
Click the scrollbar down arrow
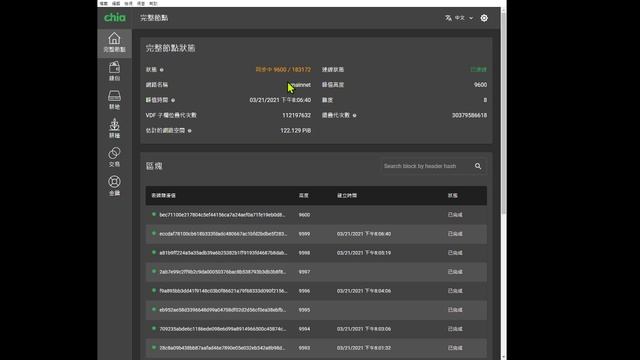tap(504, 357)
